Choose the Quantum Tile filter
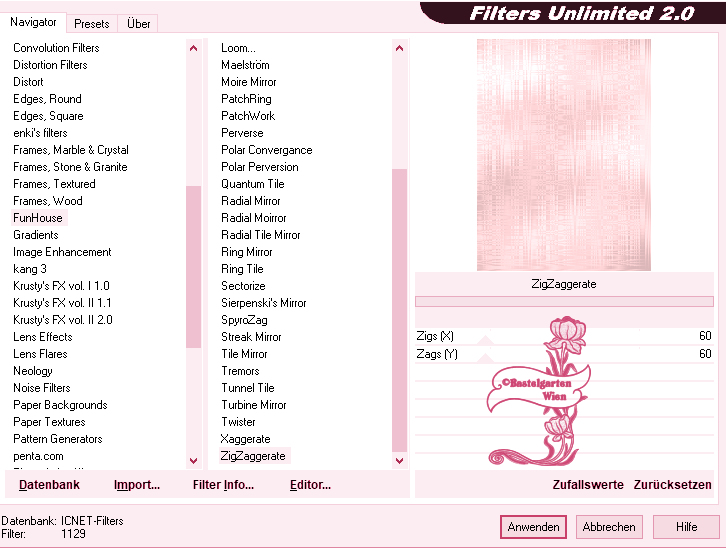Image resolution: width=726 pixels, height=548 pixels. (253, 184)
